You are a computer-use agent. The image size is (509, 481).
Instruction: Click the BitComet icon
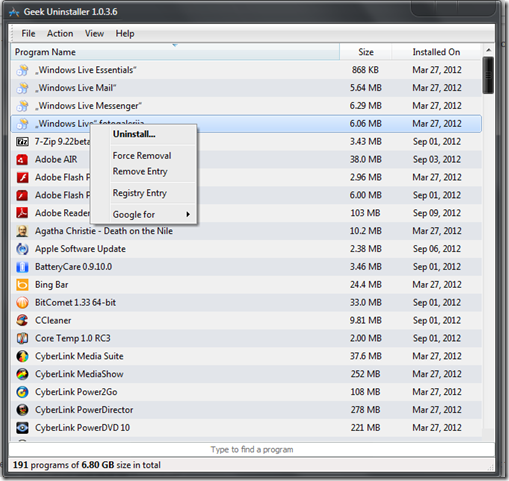click(x=22, y=303)
